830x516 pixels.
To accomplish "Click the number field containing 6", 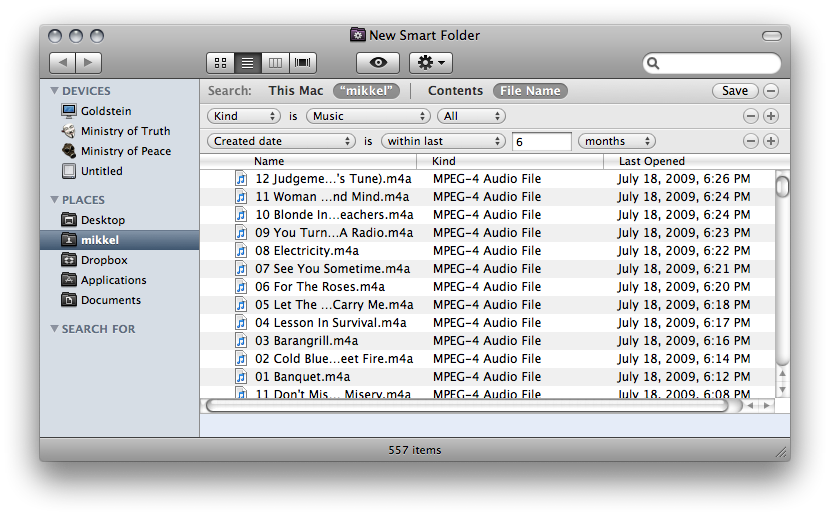I will click(542, 142).
